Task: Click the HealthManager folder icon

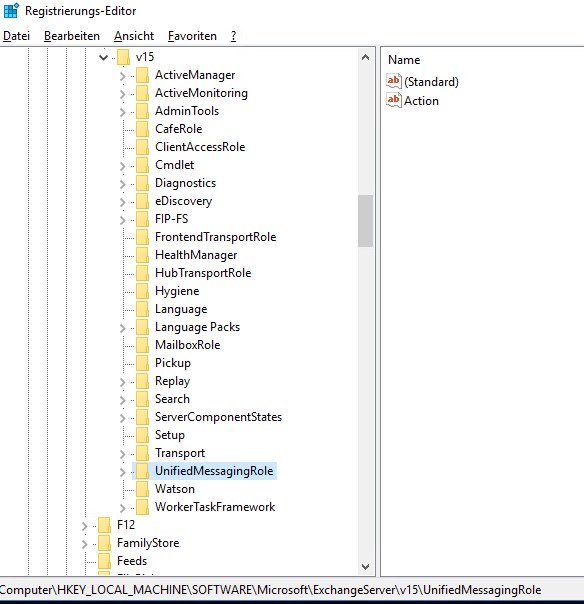Action: click(143, 255)
